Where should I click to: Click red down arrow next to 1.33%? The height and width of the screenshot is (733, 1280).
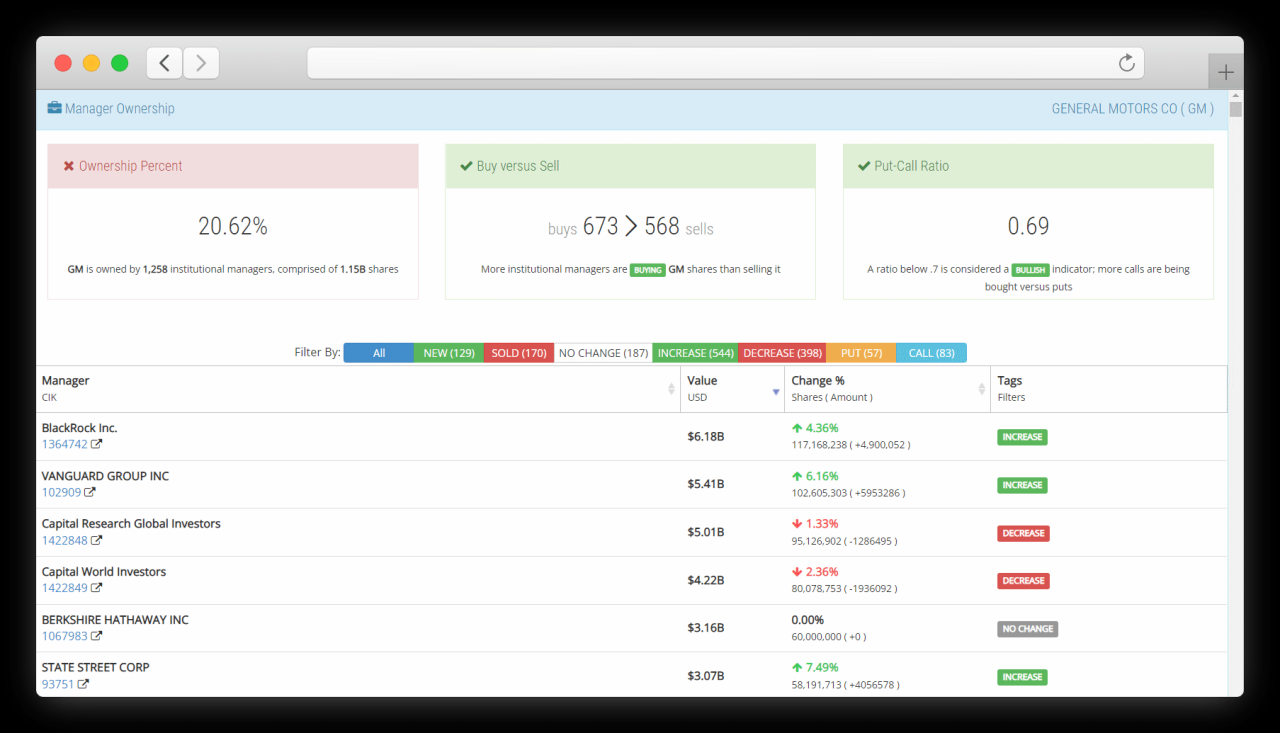(797, 524)
